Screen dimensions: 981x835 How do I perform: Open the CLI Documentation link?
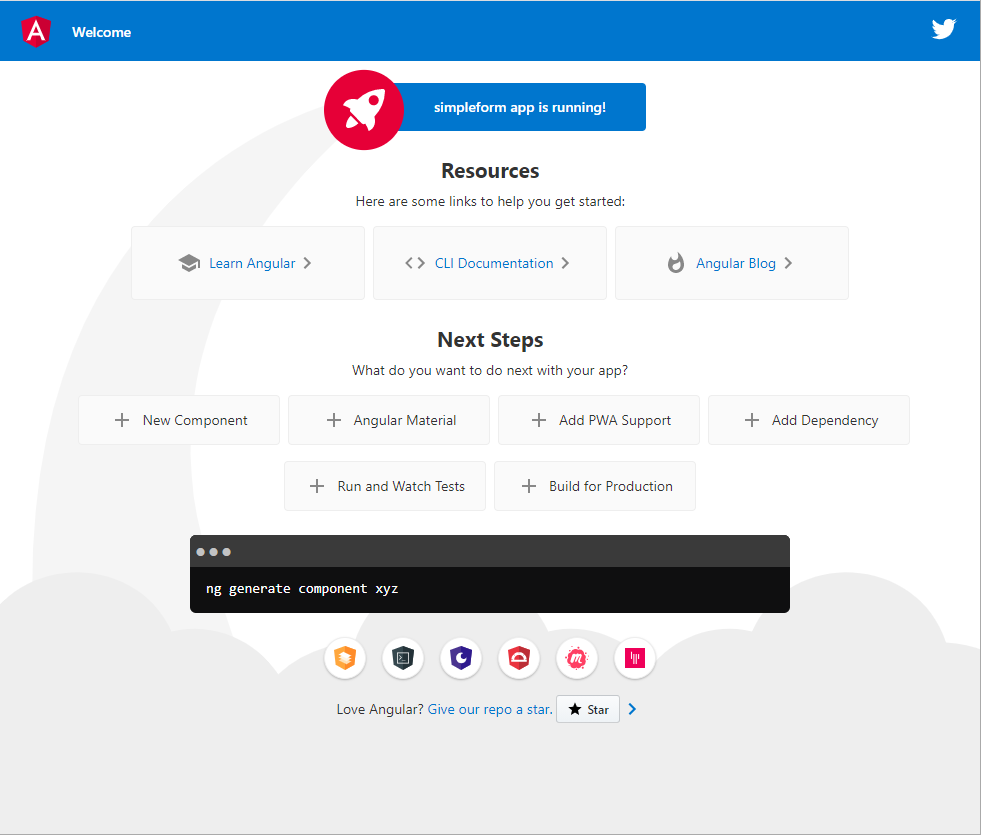[490, 263]
